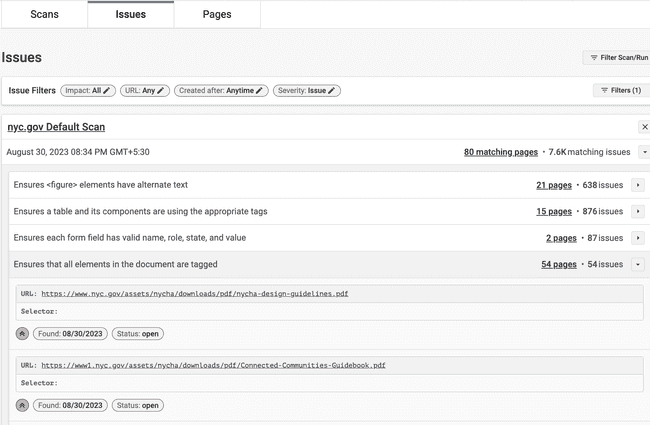
Task: Switch to the Scans tab
Action: click(44, 14)
